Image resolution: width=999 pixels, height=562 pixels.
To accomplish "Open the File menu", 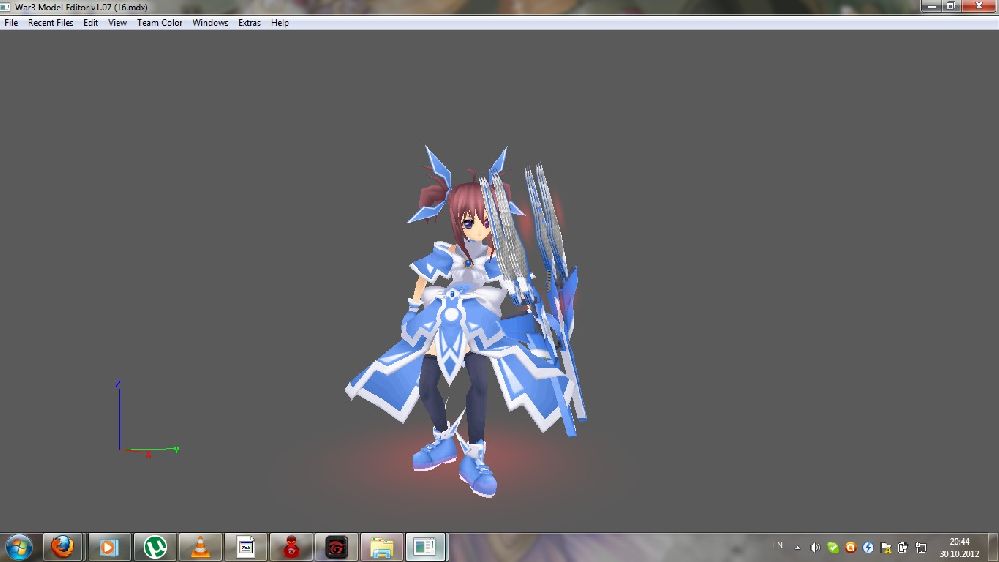I will pyautogui.click(x=11, y=22).
